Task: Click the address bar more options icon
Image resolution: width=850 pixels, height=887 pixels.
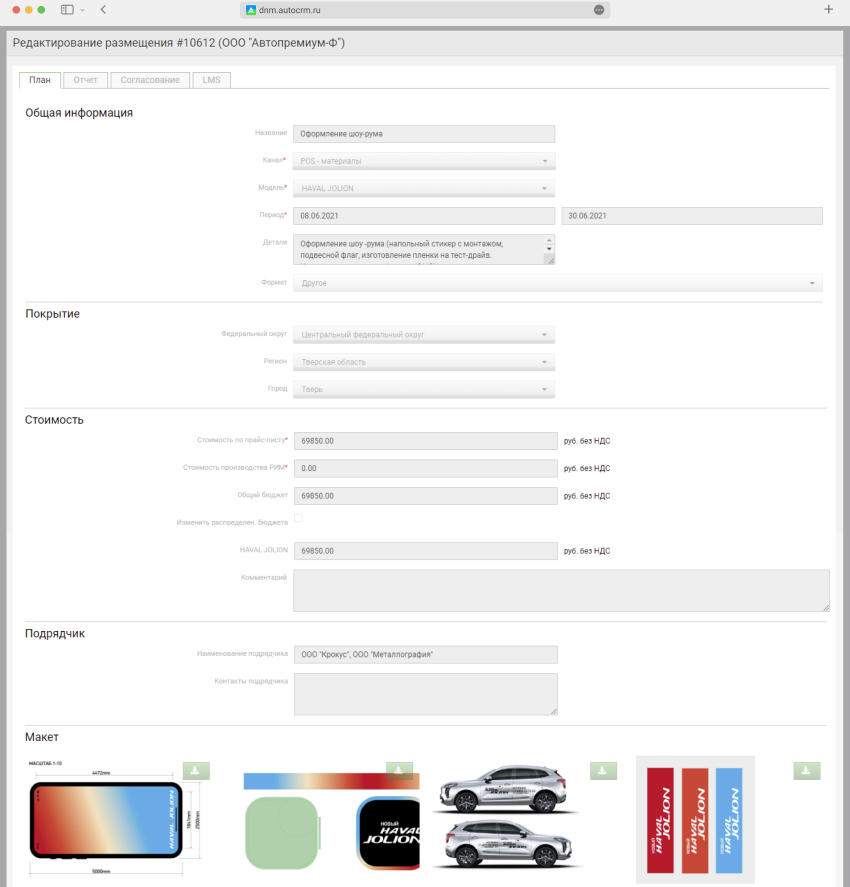Action: pos(598,9)
